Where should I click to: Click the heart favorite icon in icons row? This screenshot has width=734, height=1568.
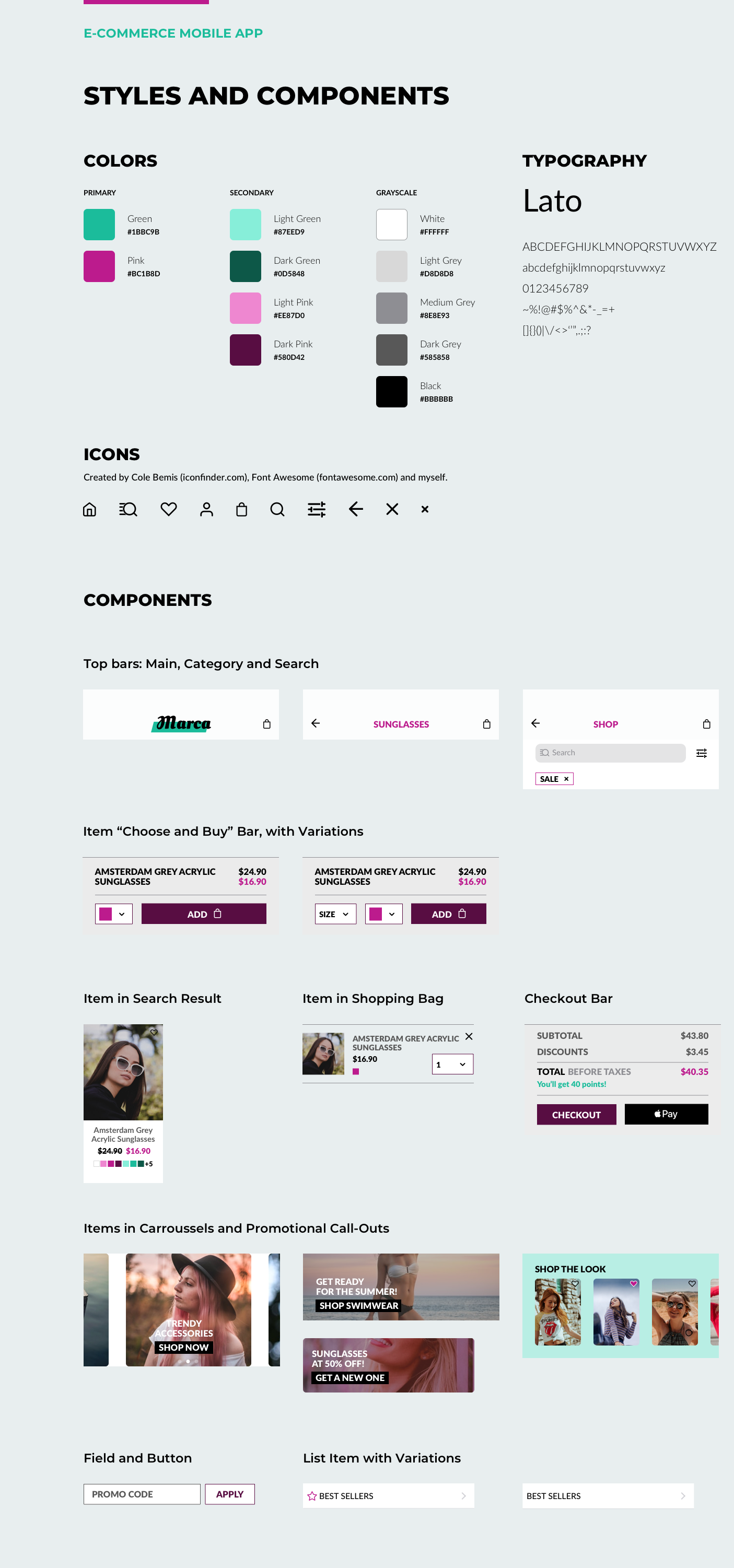(x=169, y=509)
